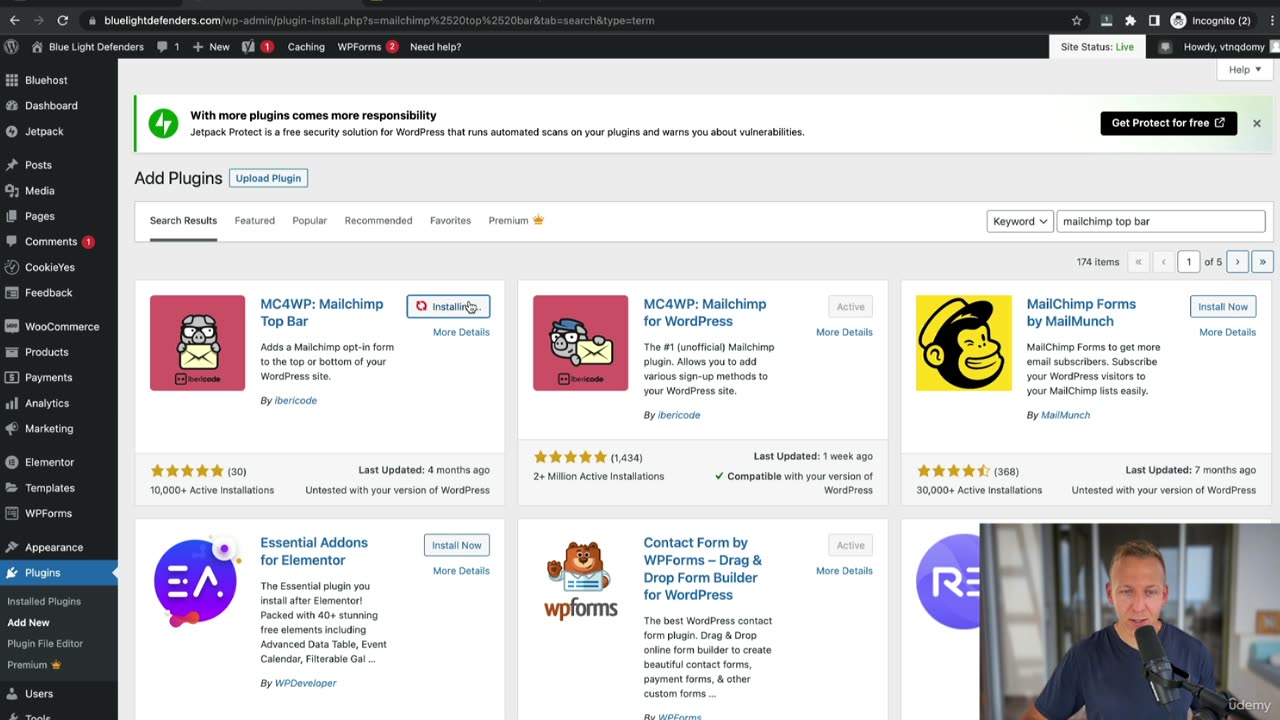Switch to the Favorites tab

[x=450, y=220]
